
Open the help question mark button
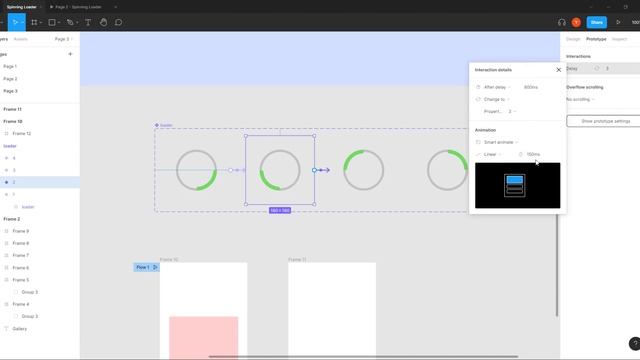click(634, 343)
